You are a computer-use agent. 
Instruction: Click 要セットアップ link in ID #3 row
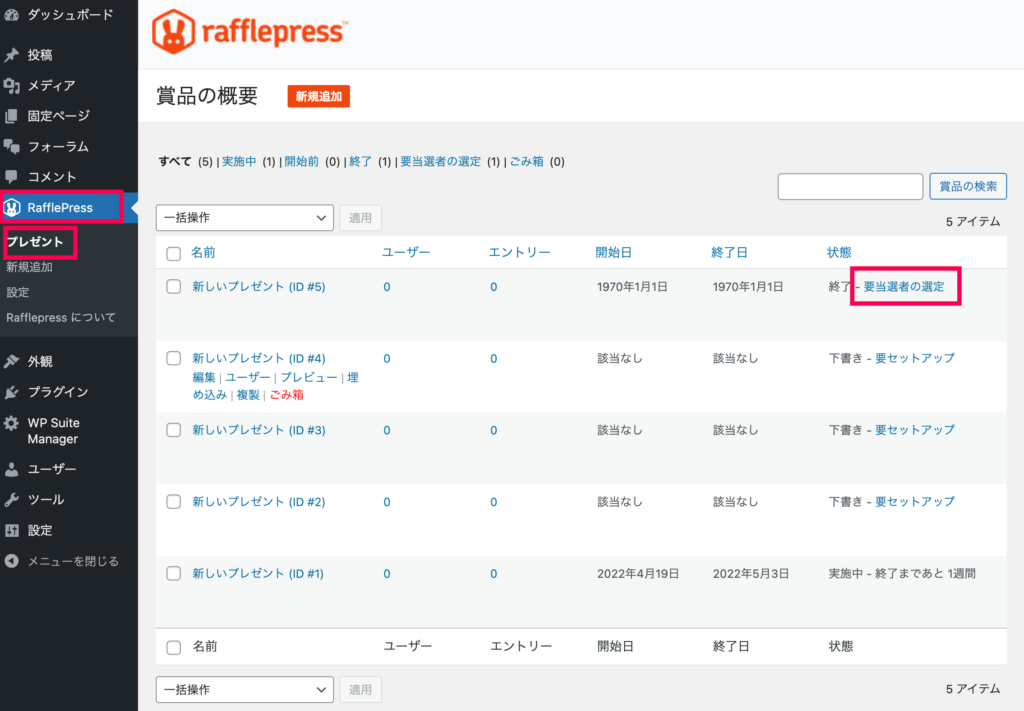tap(915, 430)
